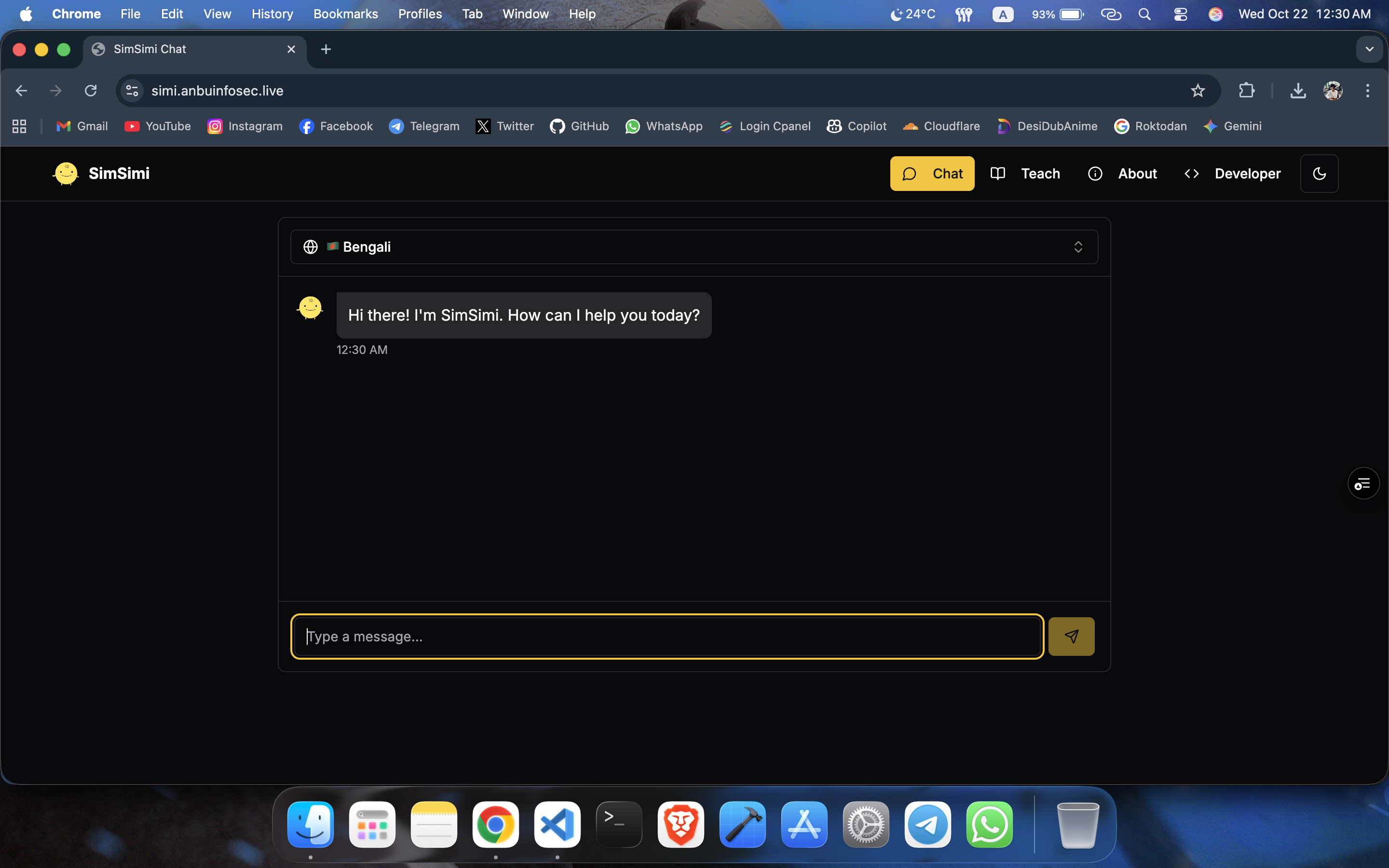This screenshot has width=1389, height=868.
Task: Open the Bookmarks menu in the menu bar
Action: tap(345, 14)
